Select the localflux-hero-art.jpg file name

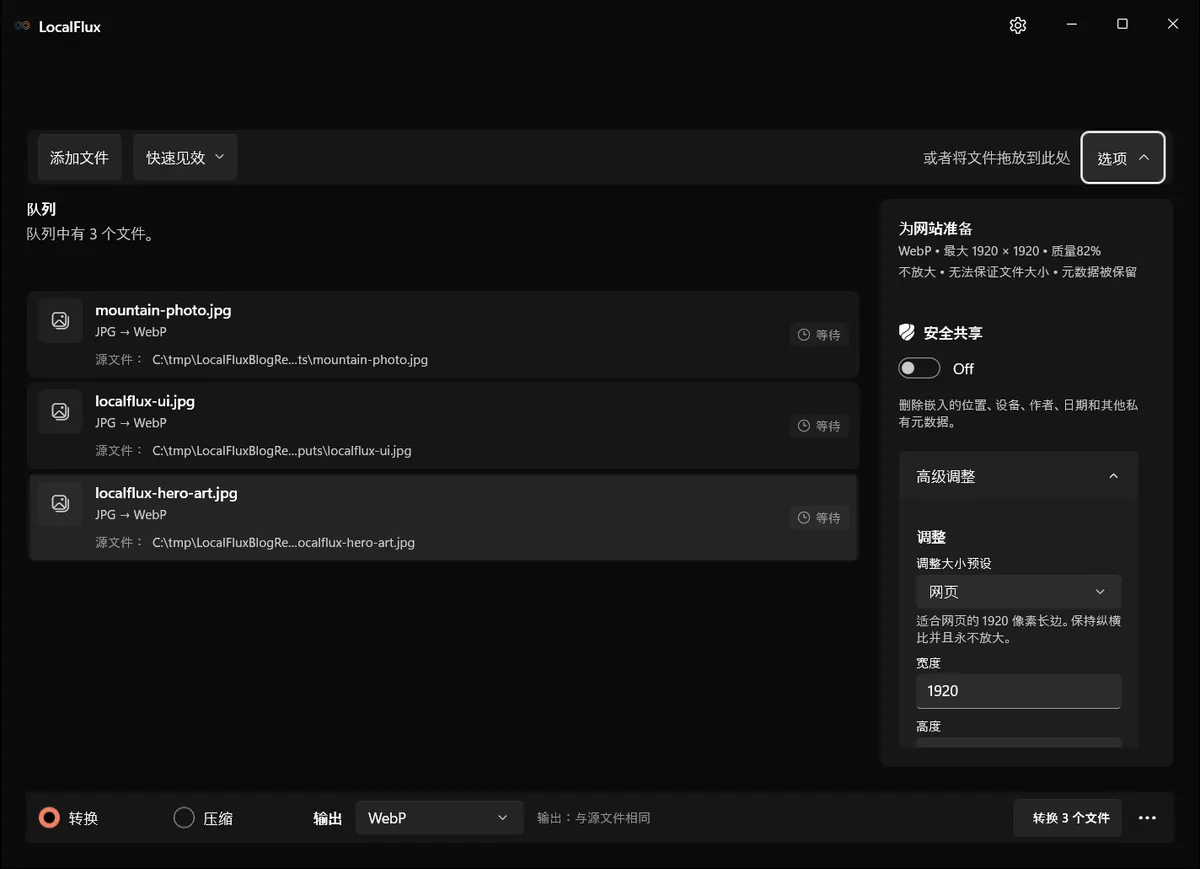tap(166, 493)
